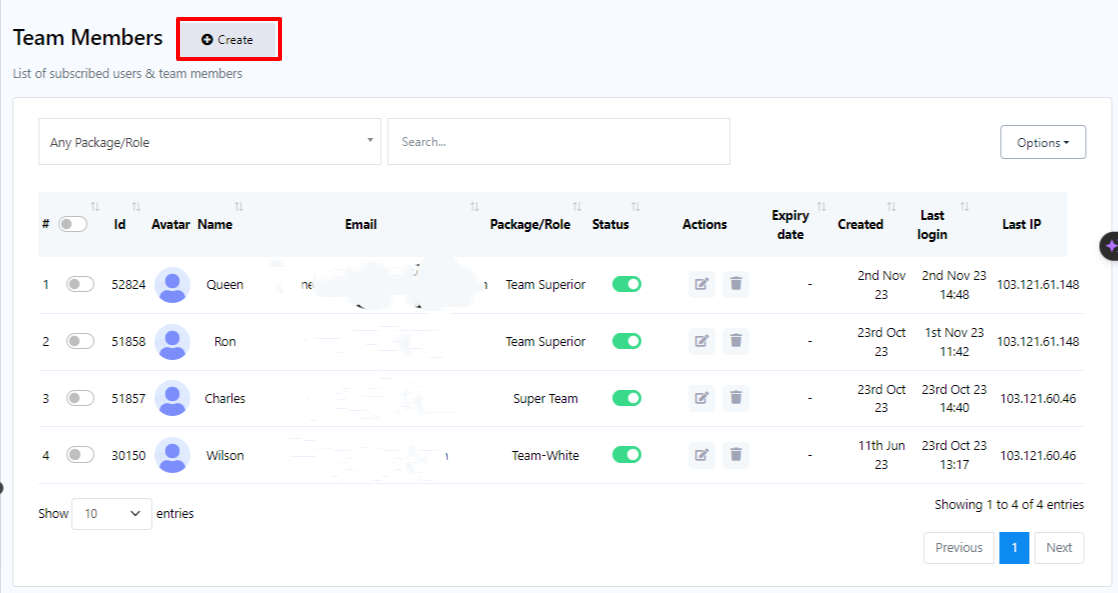Open edit icon in Wilson's row
The height and width of the screenshot is (593, 1118).
tap(702, 455)
